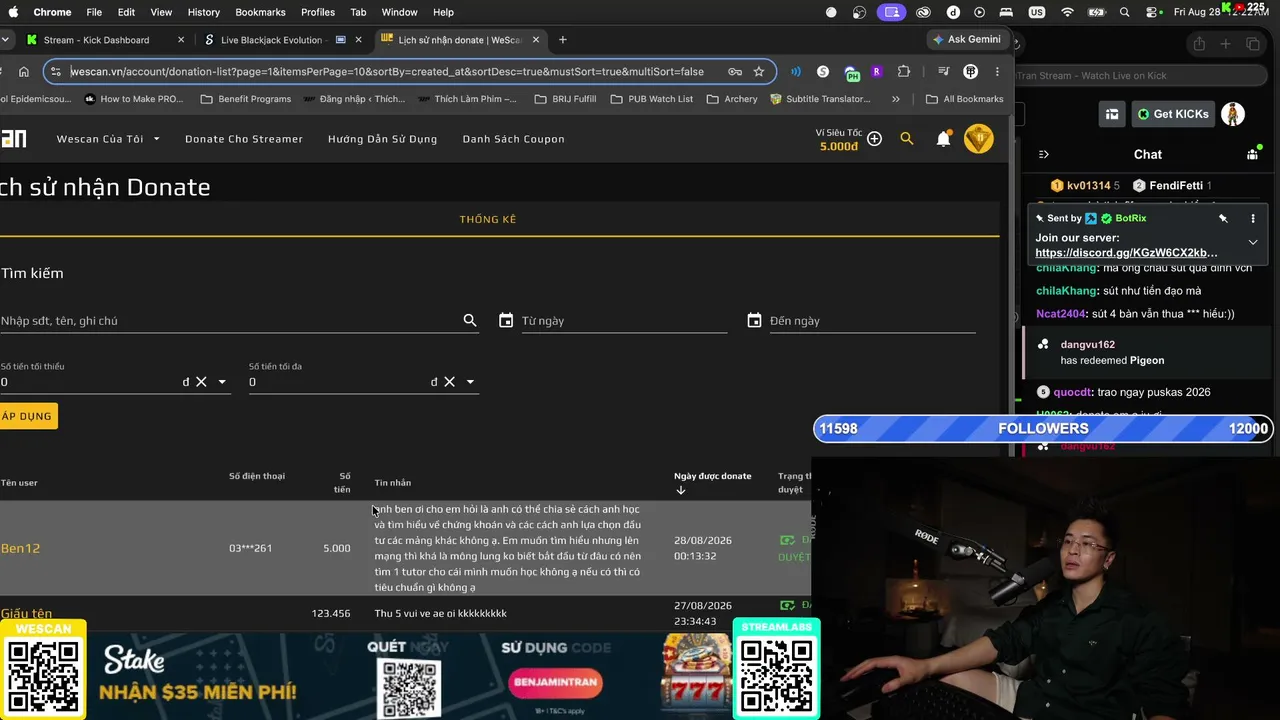Click the magnifier icon in the search field
This screenshot has width=1280, height=720.
(x=470, y=320)
